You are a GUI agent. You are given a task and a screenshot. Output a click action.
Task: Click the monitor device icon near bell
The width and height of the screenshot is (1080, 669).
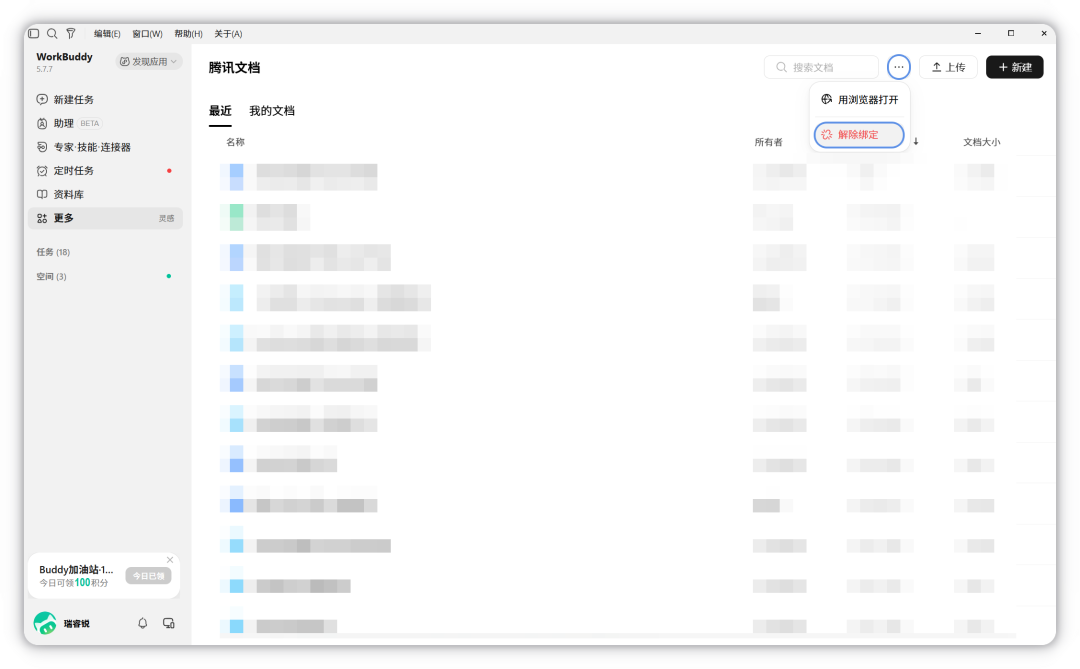coord(169,623)
